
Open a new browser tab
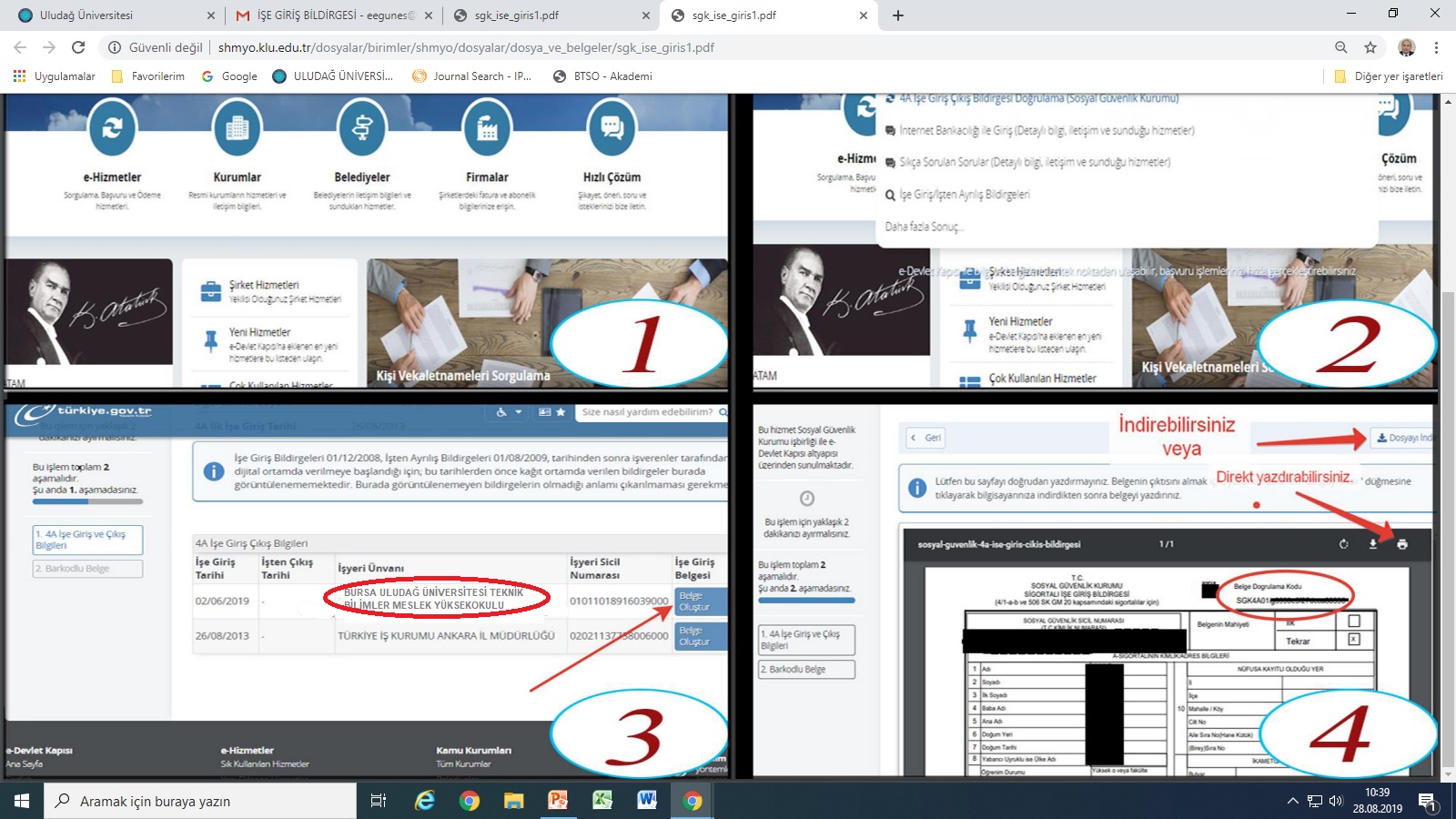point(897,15)
